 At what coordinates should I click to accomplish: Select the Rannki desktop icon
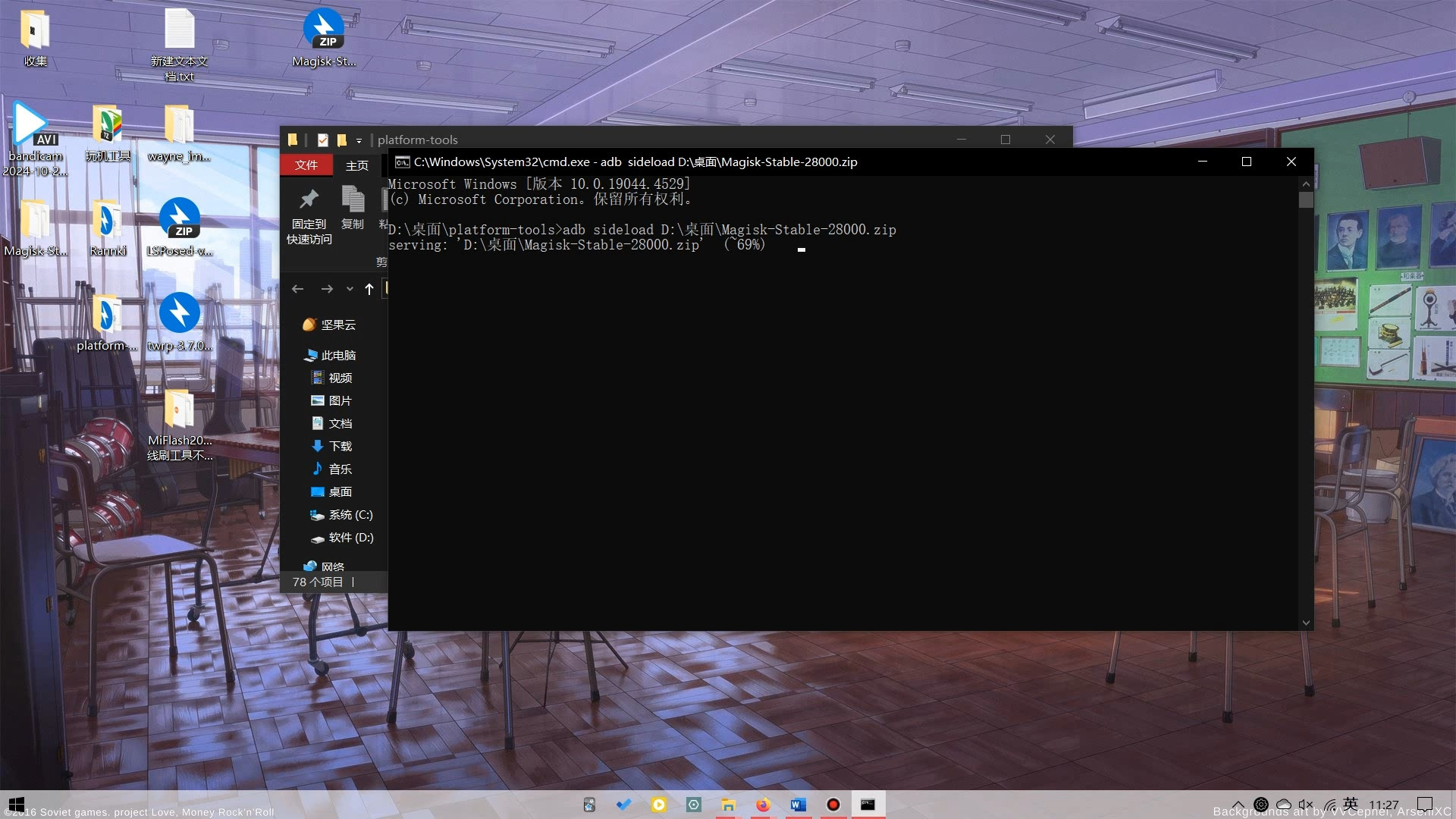pos(107,227)
